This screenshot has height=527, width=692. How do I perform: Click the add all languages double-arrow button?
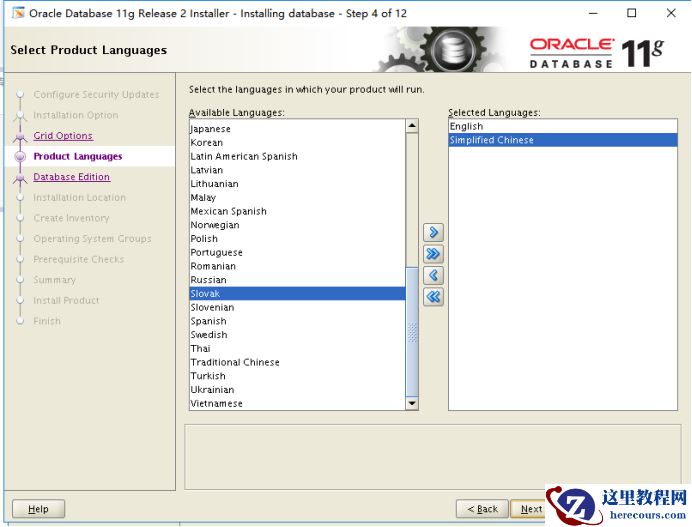433,254
